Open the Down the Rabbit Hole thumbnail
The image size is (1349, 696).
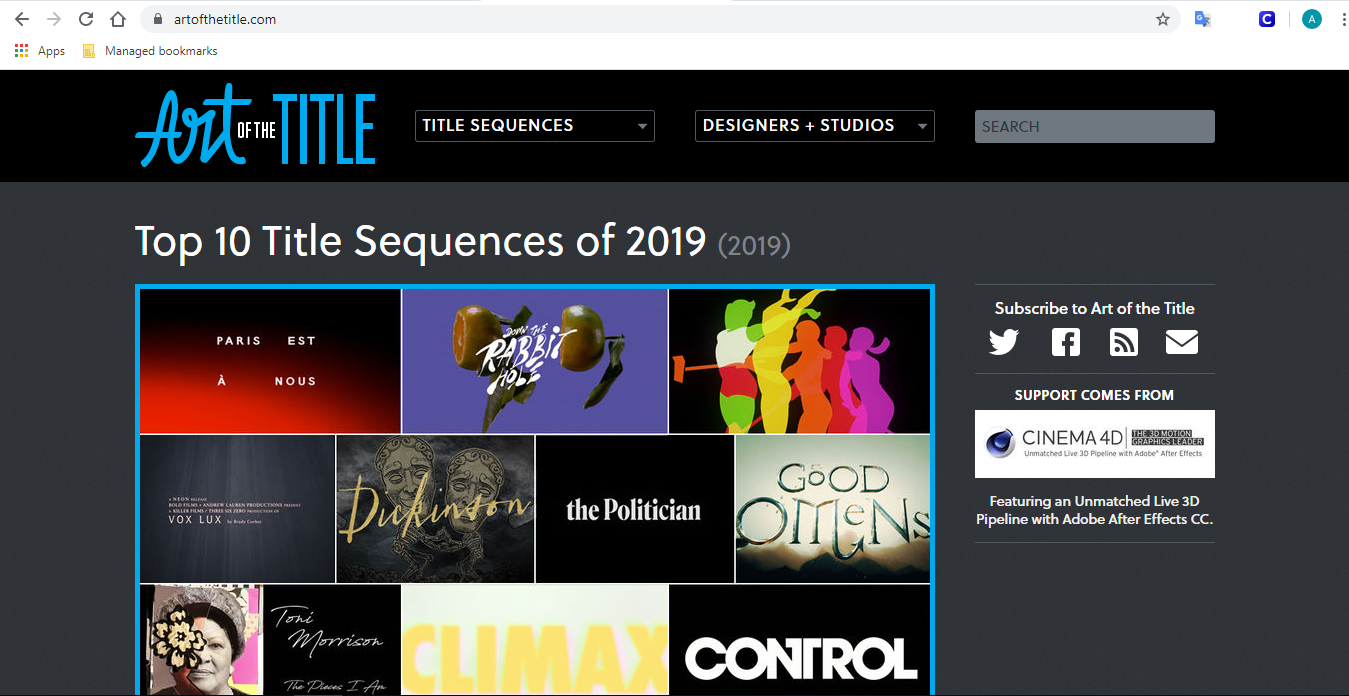(x=535, y=361)
